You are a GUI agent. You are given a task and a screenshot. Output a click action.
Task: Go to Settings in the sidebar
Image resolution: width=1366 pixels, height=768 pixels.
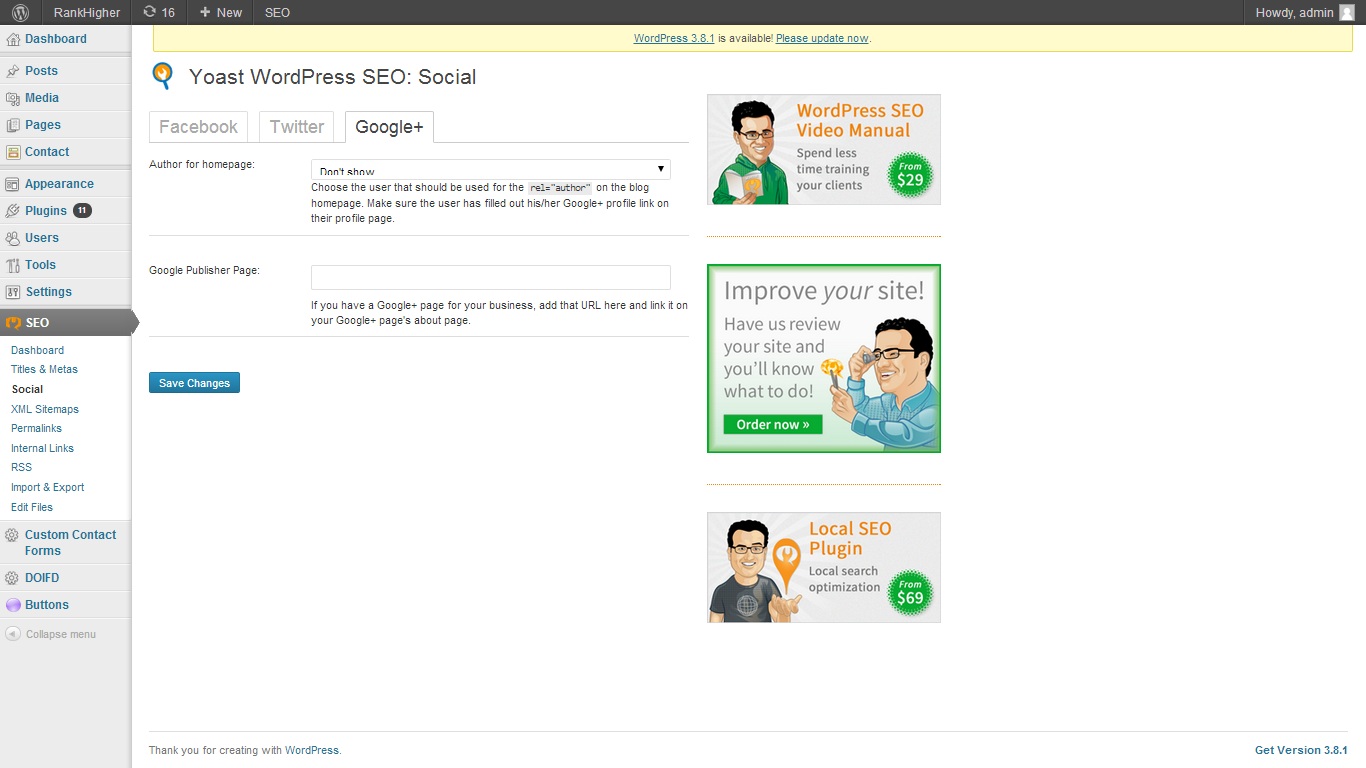point(48,292)
